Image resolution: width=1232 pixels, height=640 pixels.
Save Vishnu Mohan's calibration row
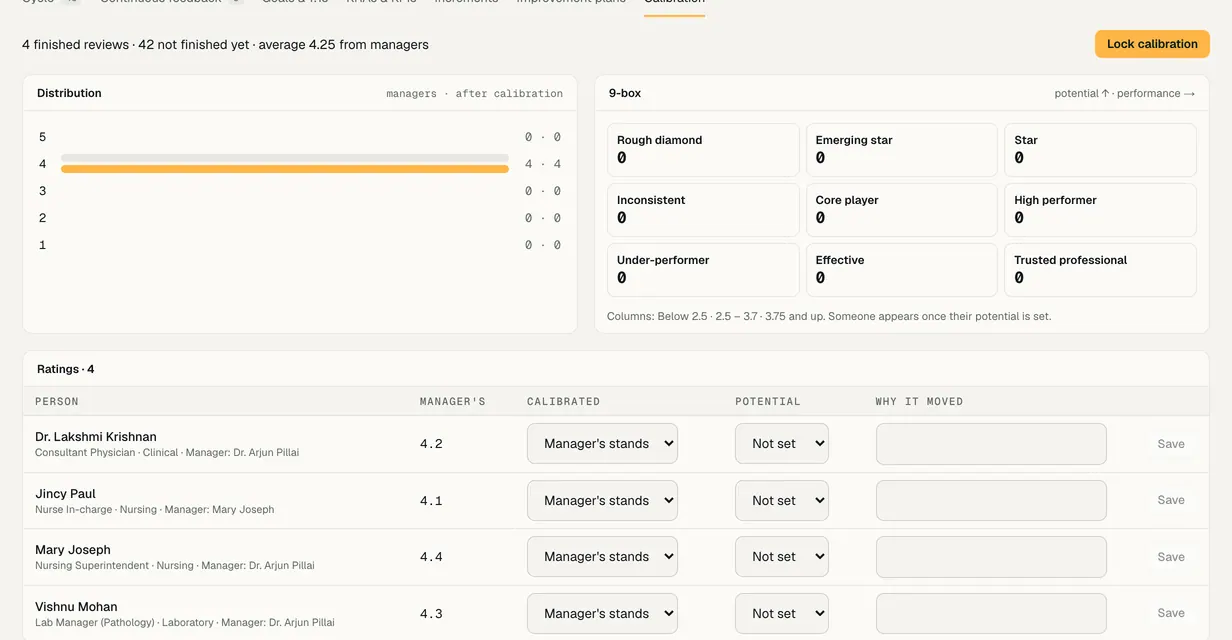1171,613
